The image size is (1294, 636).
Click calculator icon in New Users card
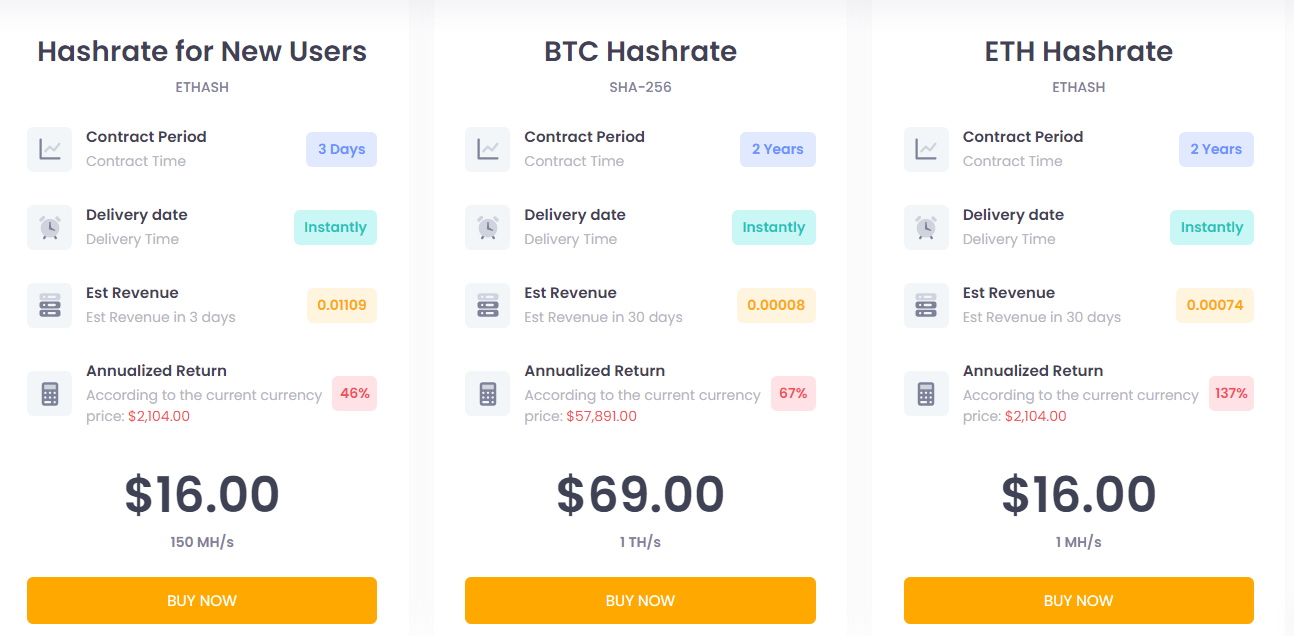pyautogui.click(x=49, y=393)
